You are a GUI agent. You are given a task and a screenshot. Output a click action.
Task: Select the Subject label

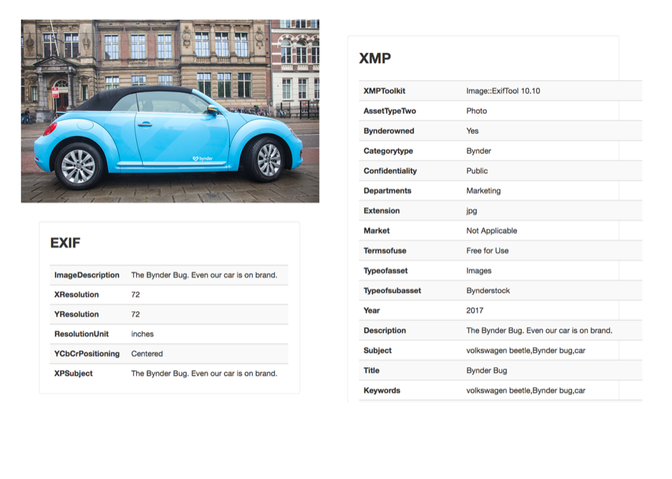click(x=378, y=350)
